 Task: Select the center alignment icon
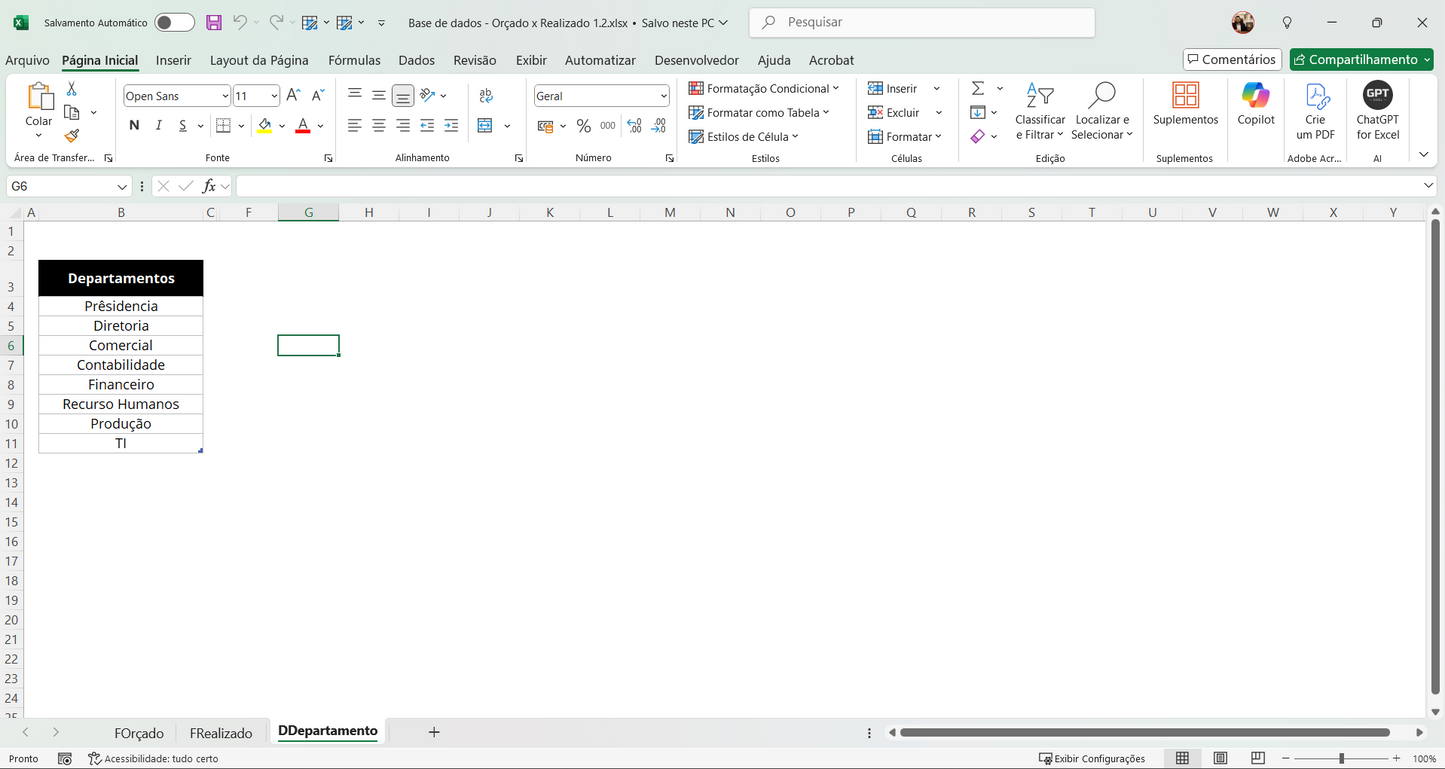(x=378, y=125)
